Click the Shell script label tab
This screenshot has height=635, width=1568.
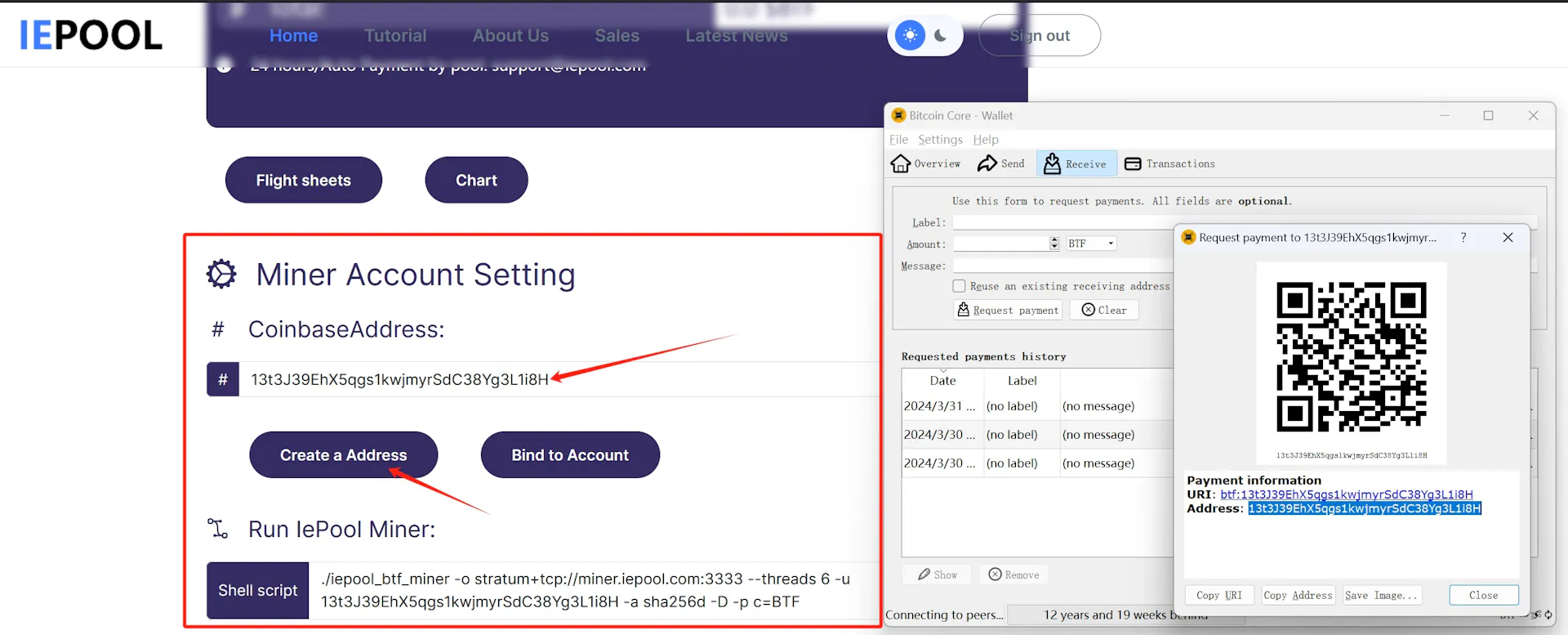(258, 590)
